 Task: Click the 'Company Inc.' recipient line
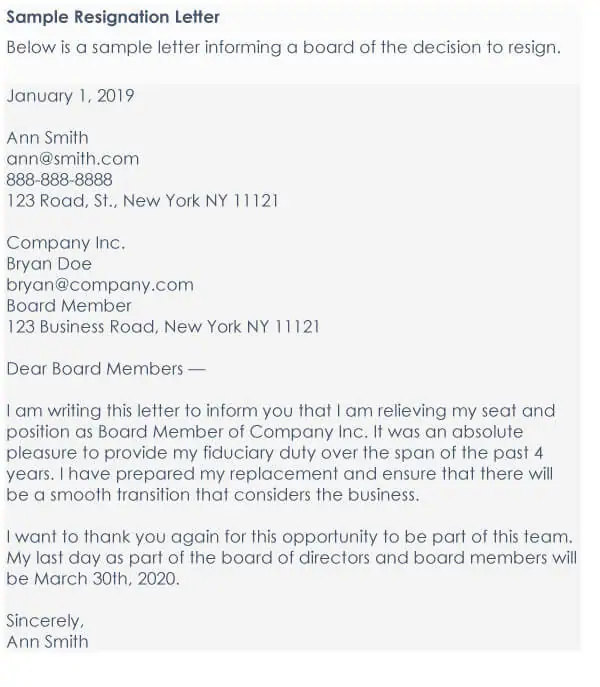[x=66, y=243]
